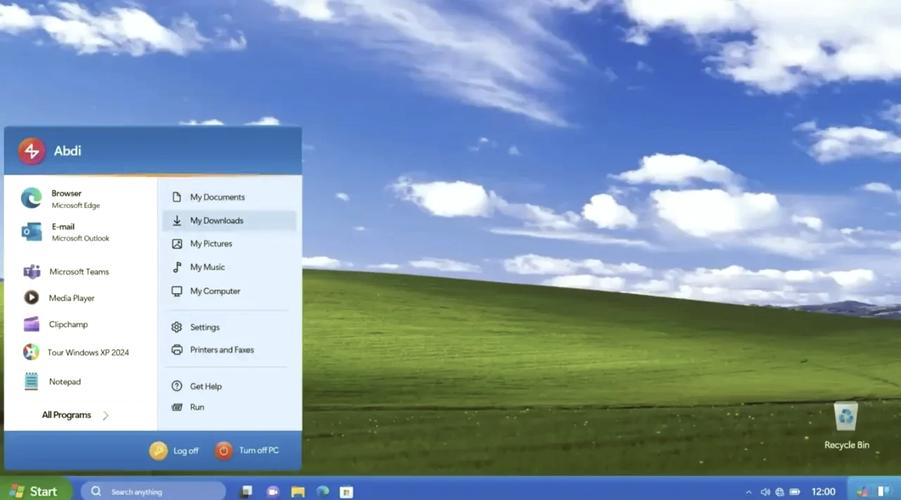Image resolution: width=901 pixels, height=500 pixels.
Task: Open Microsoft Edge Browser from Start menu
Action: [x=60, y=199]
